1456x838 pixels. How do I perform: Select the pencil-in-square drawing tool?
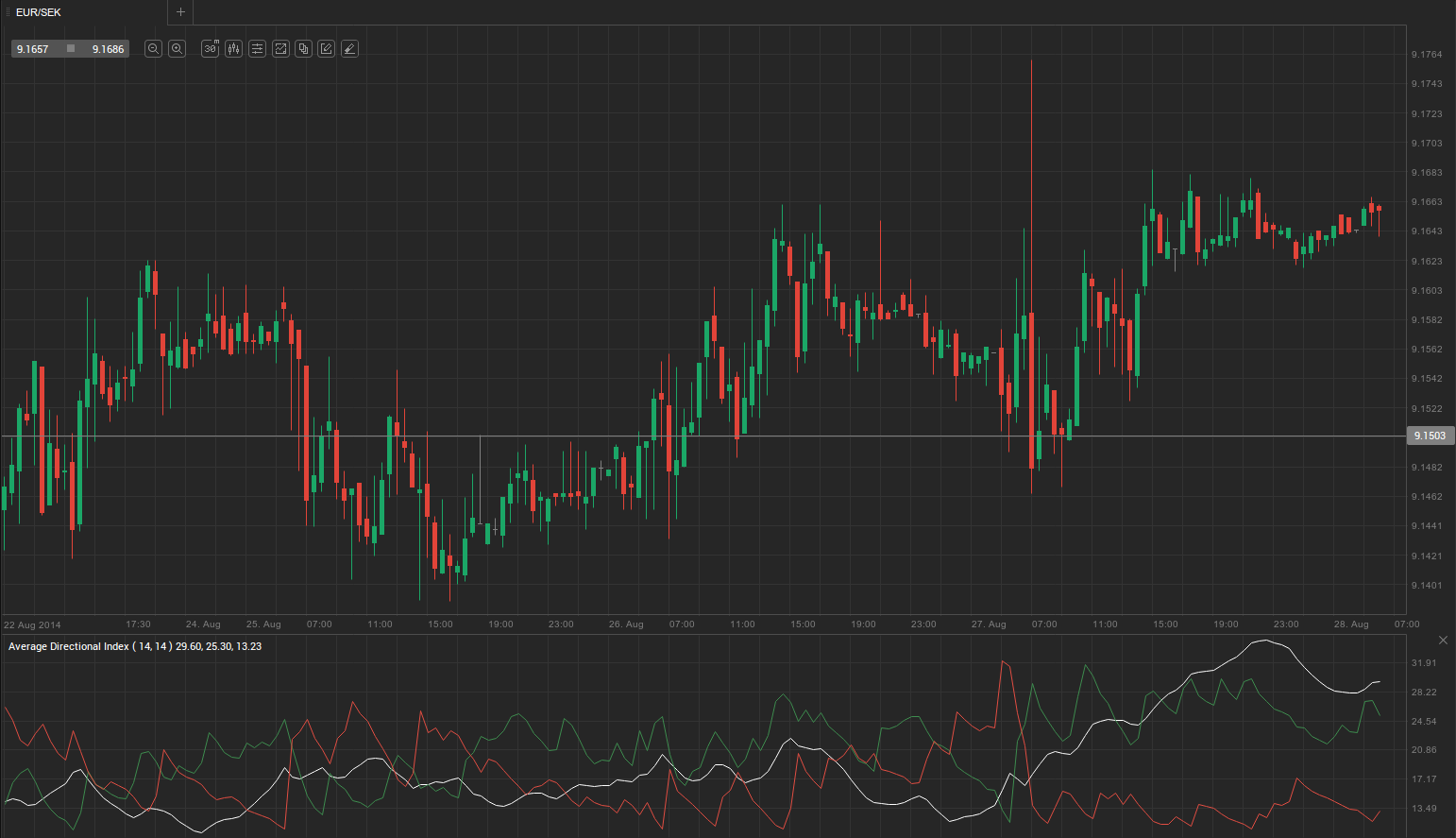(326, 49)
